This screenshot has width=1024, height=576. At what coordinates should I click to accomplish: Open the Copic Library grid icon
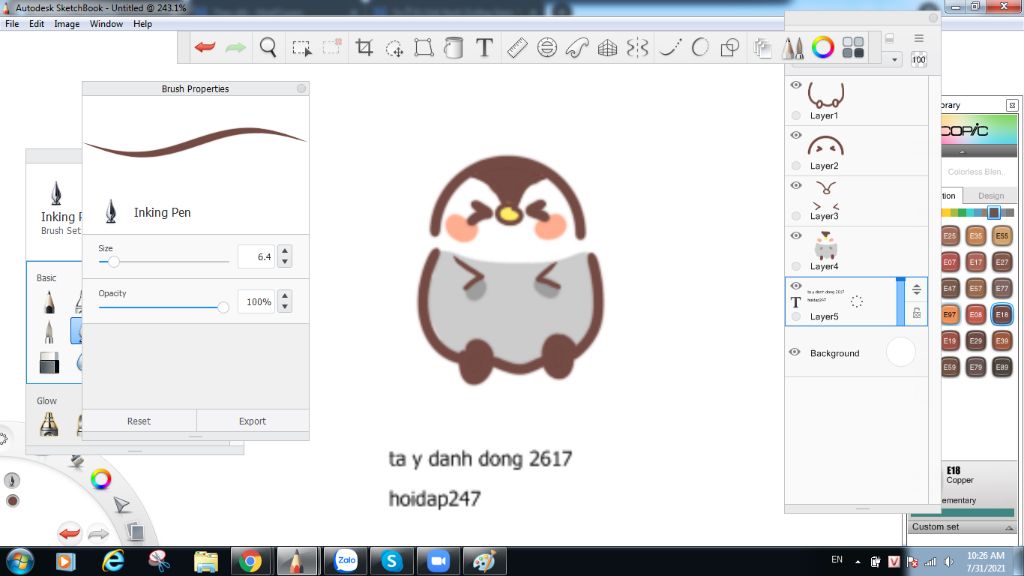point(853,47)
